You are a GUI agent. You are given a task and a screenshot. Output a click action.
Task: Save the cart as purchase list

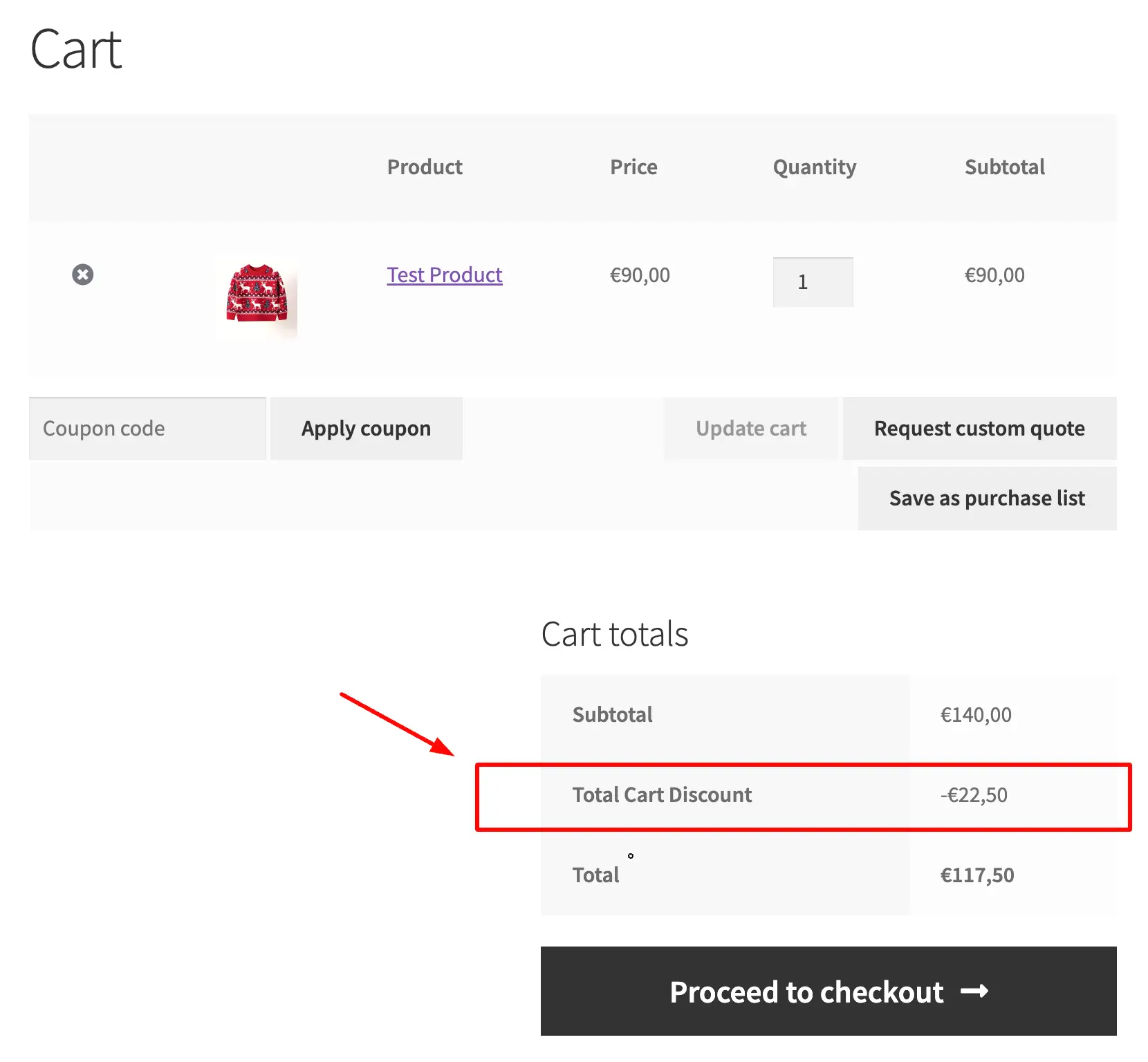point(987,499)
